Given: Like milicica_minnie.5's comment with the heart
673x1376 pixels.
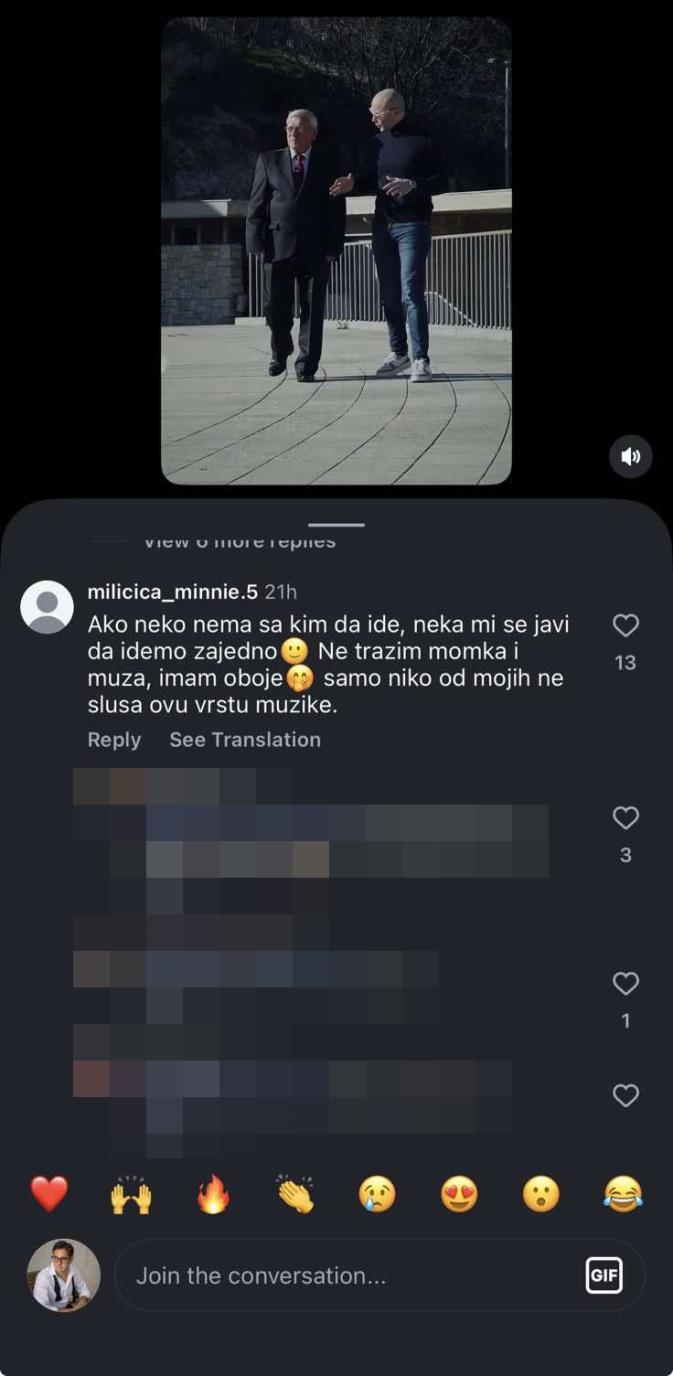Looking at the screenshot, I should tap(625, 626).
